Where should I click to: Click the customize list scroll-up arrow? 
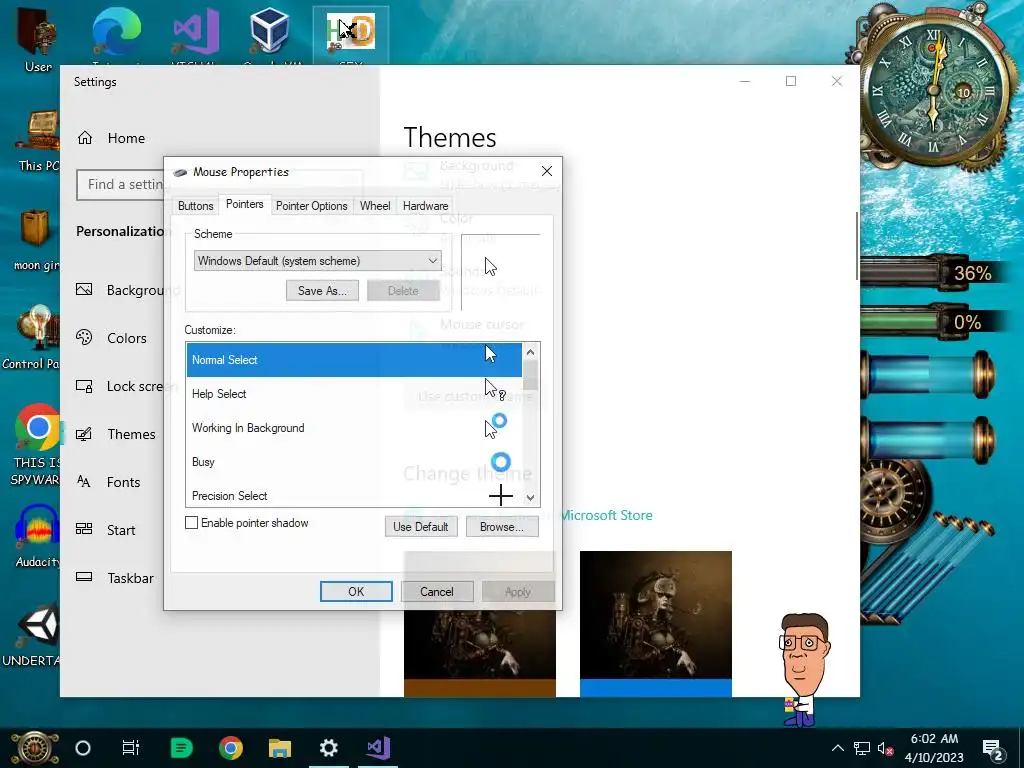click(530, 352)
